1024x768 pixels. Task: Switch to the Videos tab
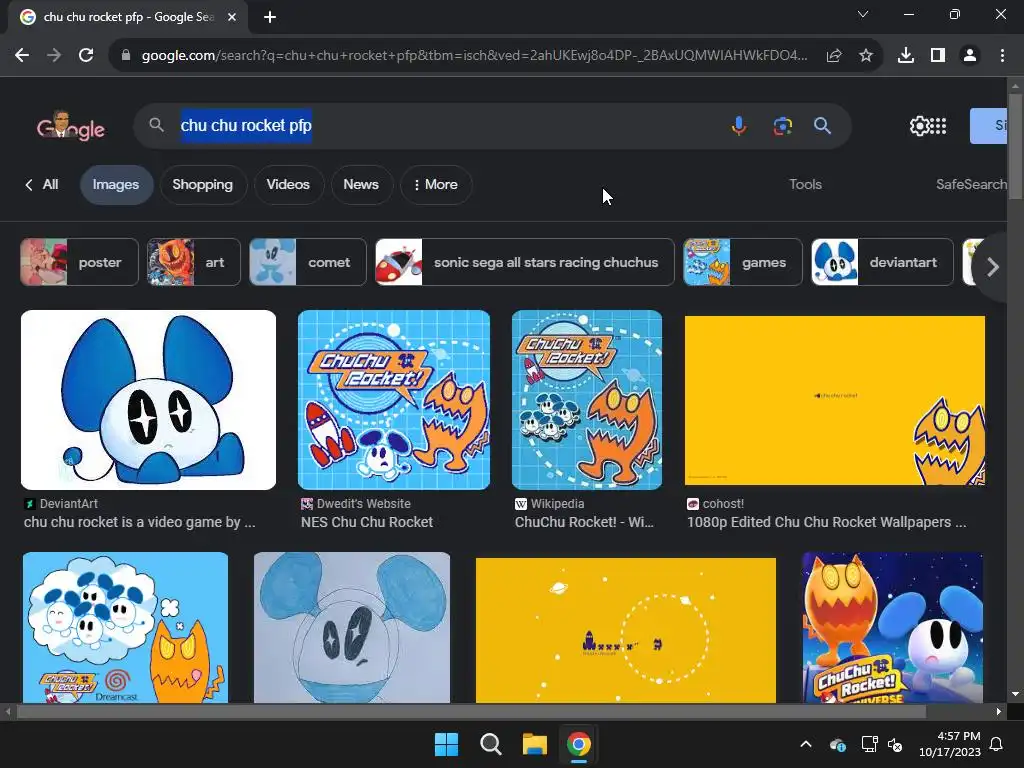click(x=288, y=184)
